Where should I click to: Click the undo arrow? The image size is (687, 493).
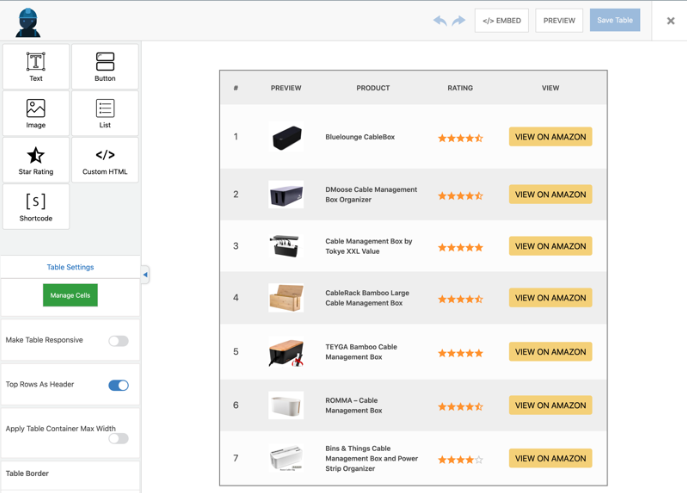pyautogui.click(x=440, y=21)
